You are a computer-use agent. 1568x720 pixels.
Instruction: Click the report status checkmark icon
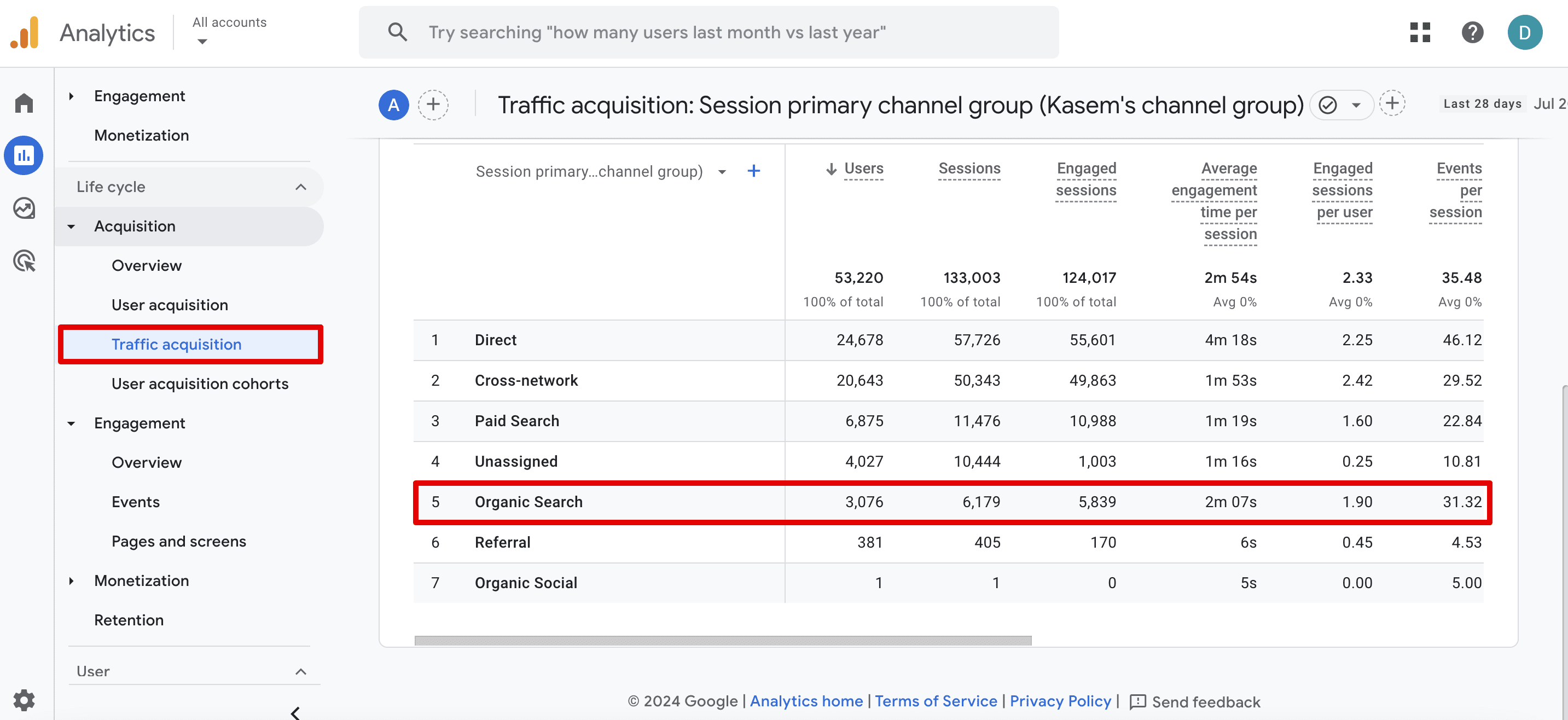point(1328,104)
